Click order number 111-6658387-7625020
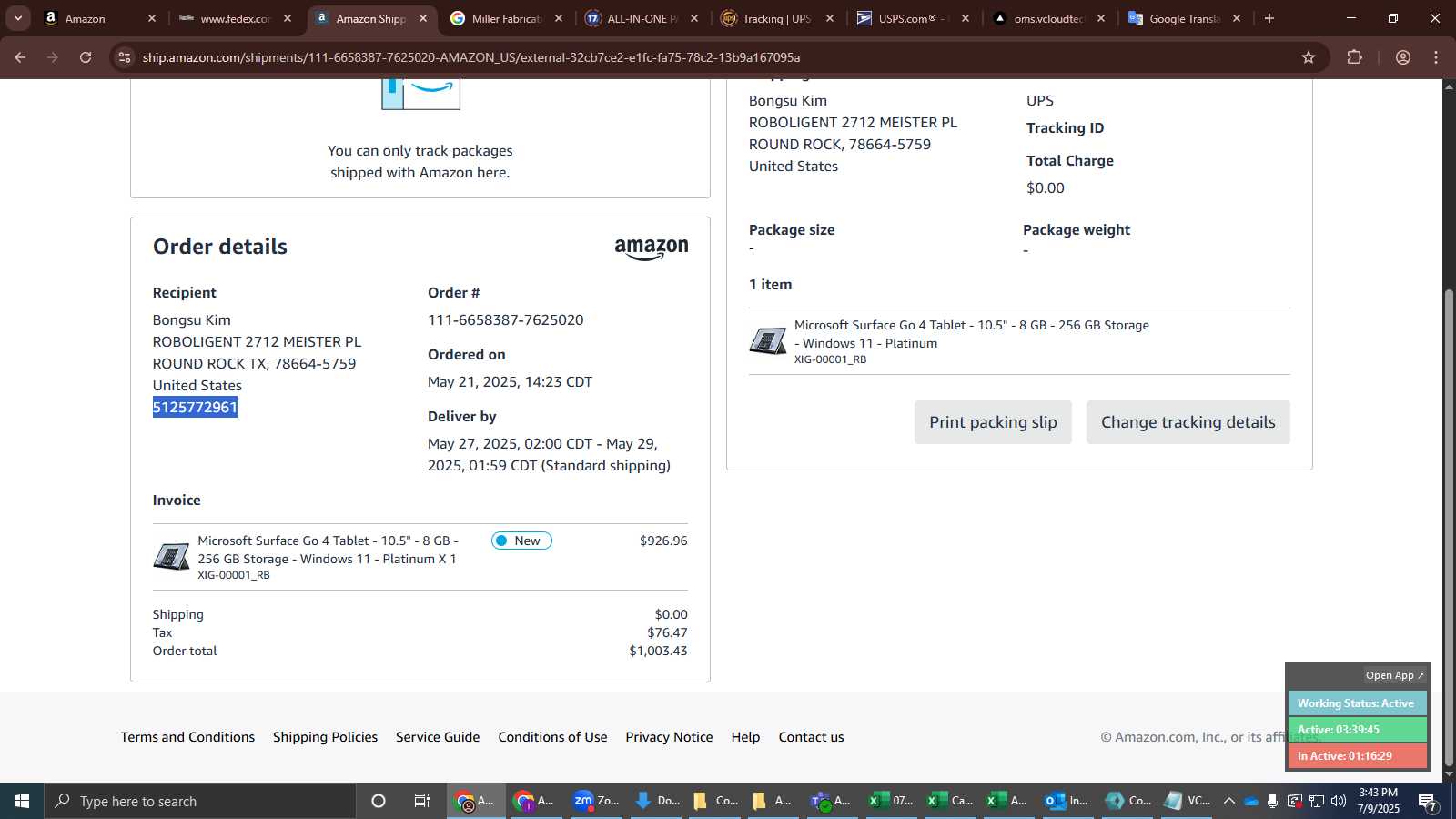 (x=506, y=319)
